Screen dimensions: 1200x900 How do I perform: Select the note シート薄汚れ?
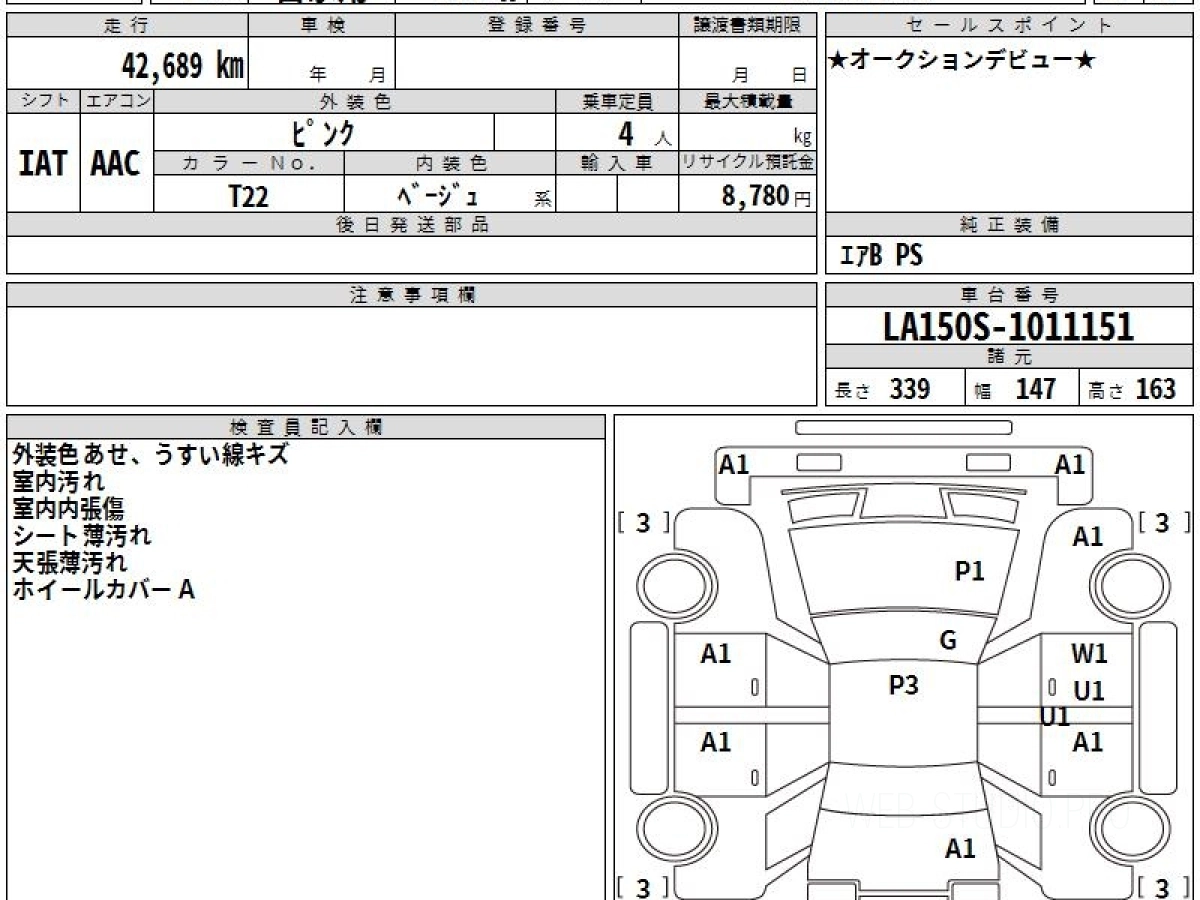tap(81, 535)
